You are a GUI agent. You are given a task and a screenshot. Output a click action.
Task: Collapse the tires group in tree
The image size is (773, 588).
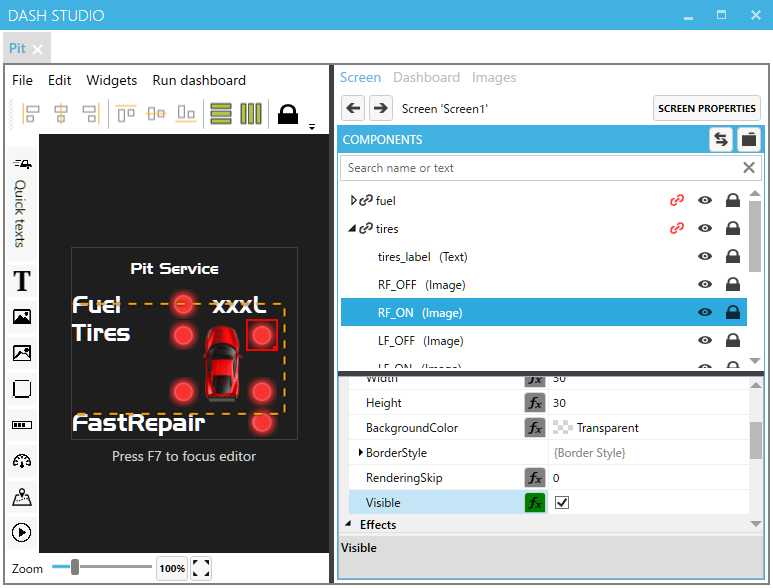pyautogui.click(x=352, y=229)
